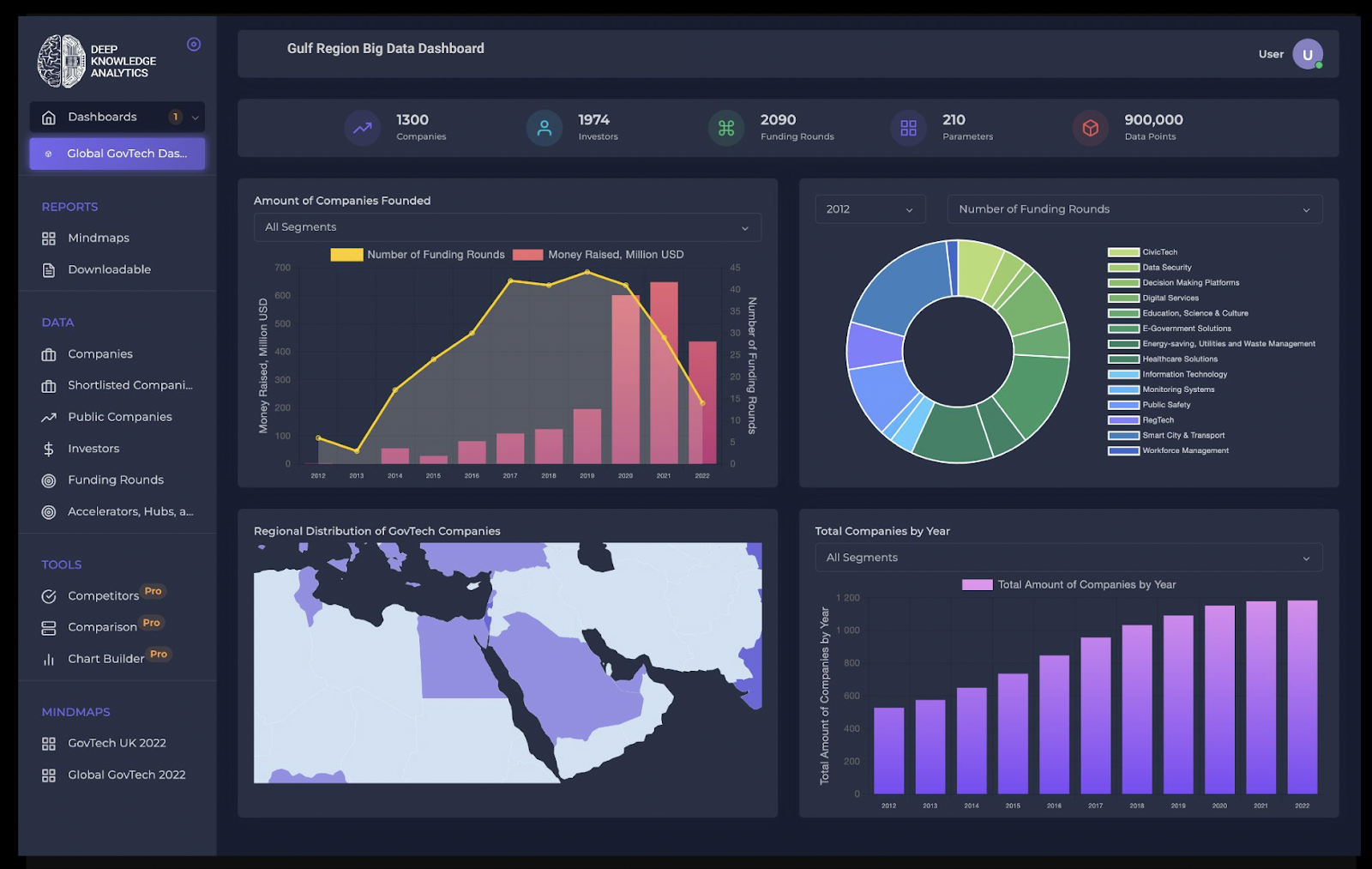Screen dimensions: 1372x869
Task: Click the Funding Rounds command-symbol icon
Action: pyautogui.click(x=726, y=128)
